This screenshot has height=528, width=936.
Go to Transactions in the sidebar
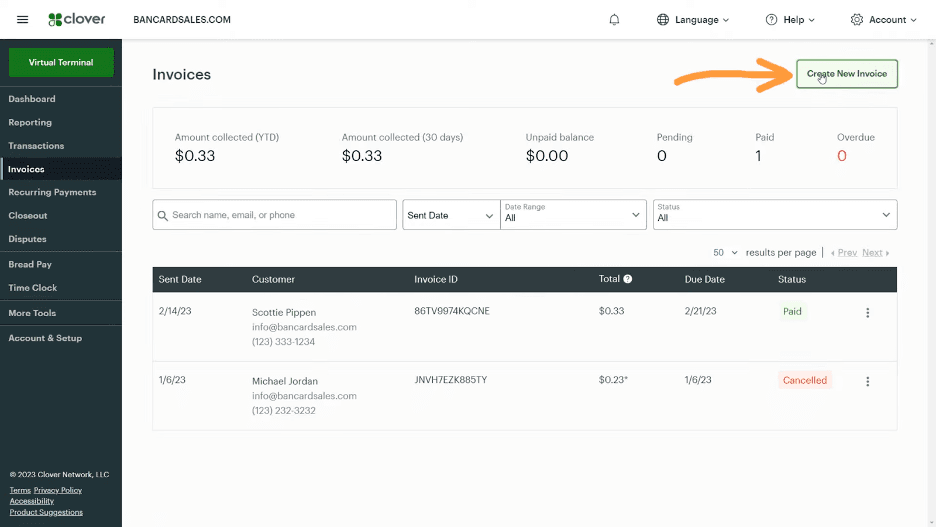pyautogui.click(x=36, y=146)
